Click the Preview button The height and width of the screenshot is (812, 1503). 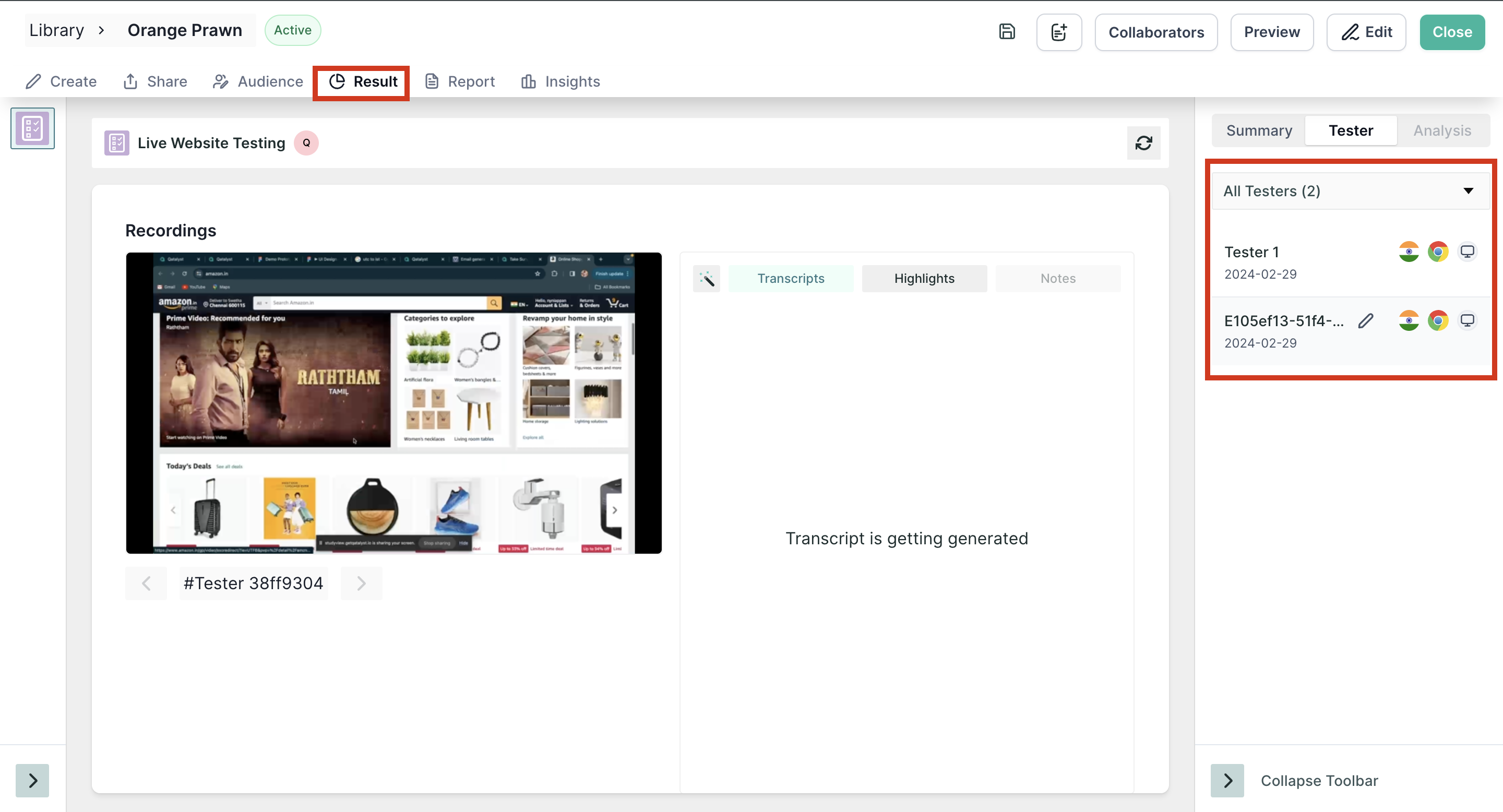[x=1271, y=32]
